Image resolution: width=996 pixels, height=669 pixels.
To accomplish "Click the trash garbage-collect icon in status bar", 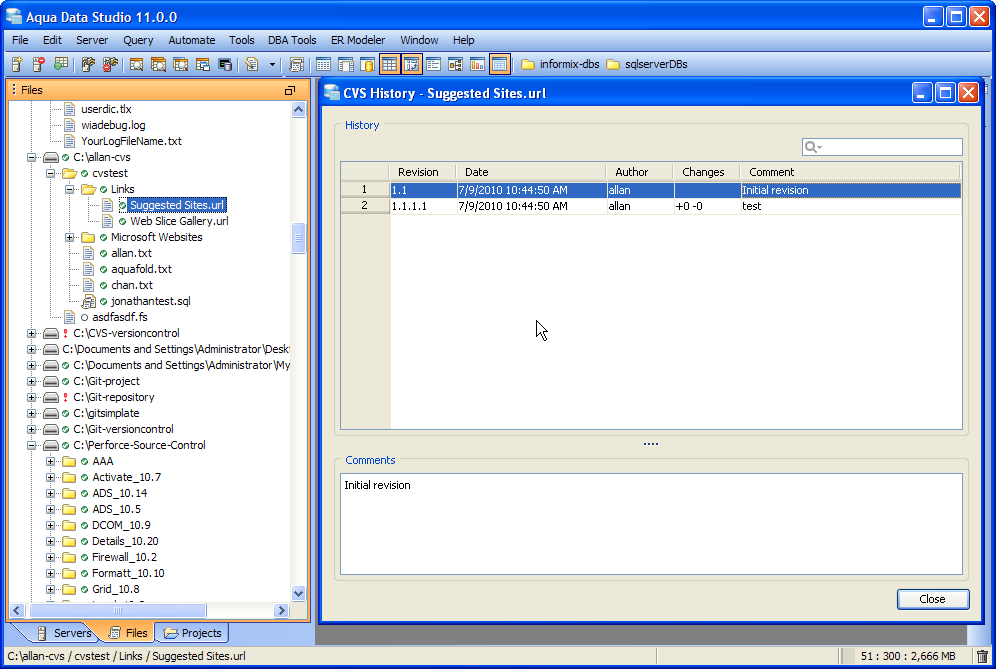I will tap(983, 656).
